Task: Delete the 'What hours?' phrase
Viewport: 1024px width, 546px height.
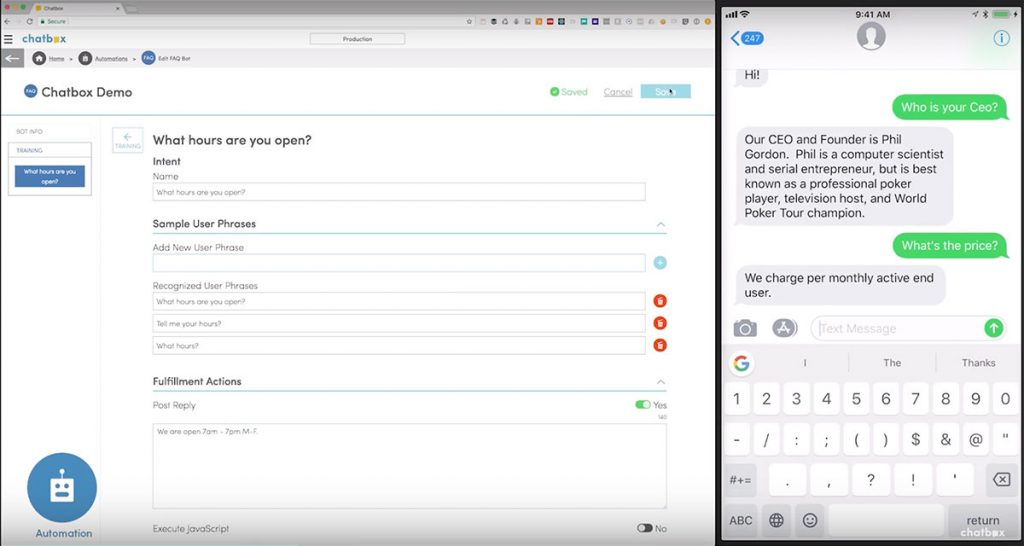Action: coord(660,345)
